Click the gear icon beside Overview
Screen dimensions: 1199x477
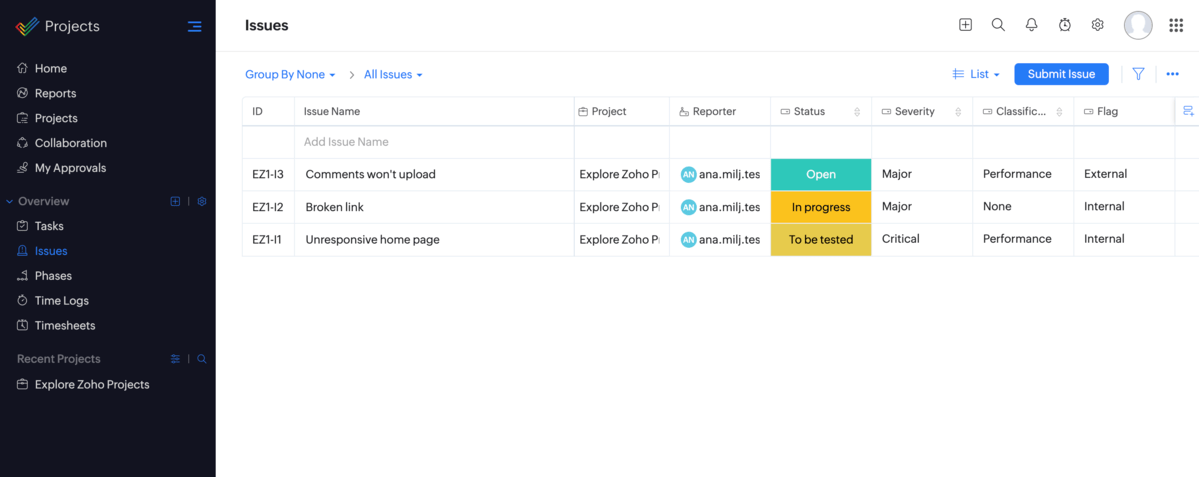(x=202, y=201)
